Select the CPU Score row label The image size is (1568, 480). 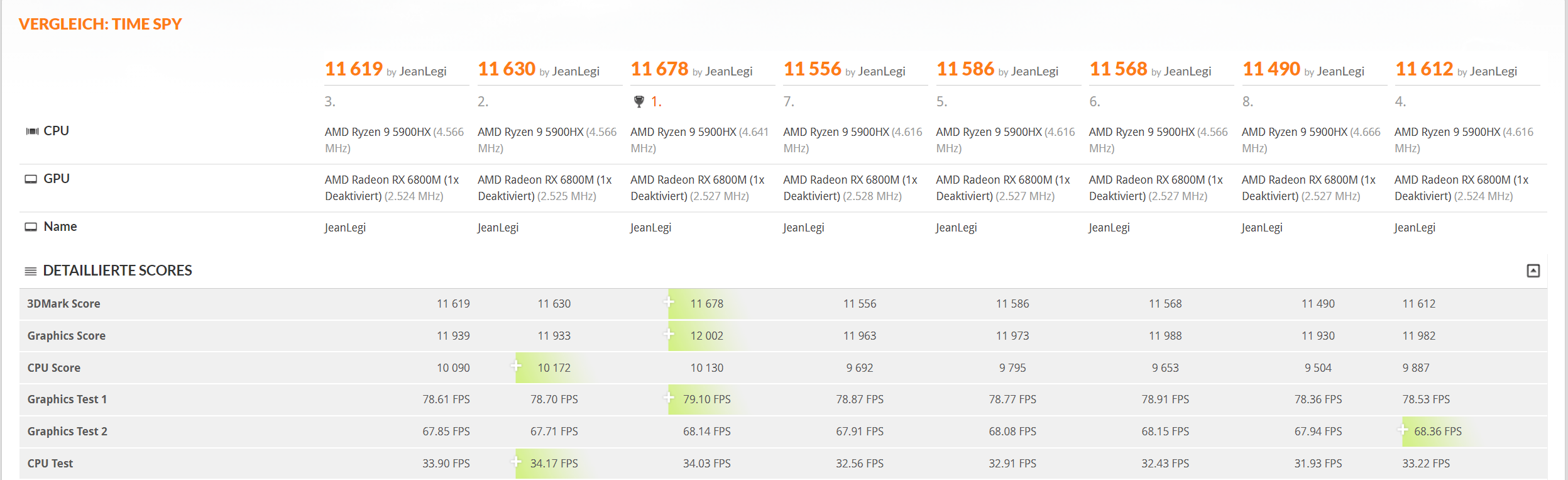click(53, 368)
